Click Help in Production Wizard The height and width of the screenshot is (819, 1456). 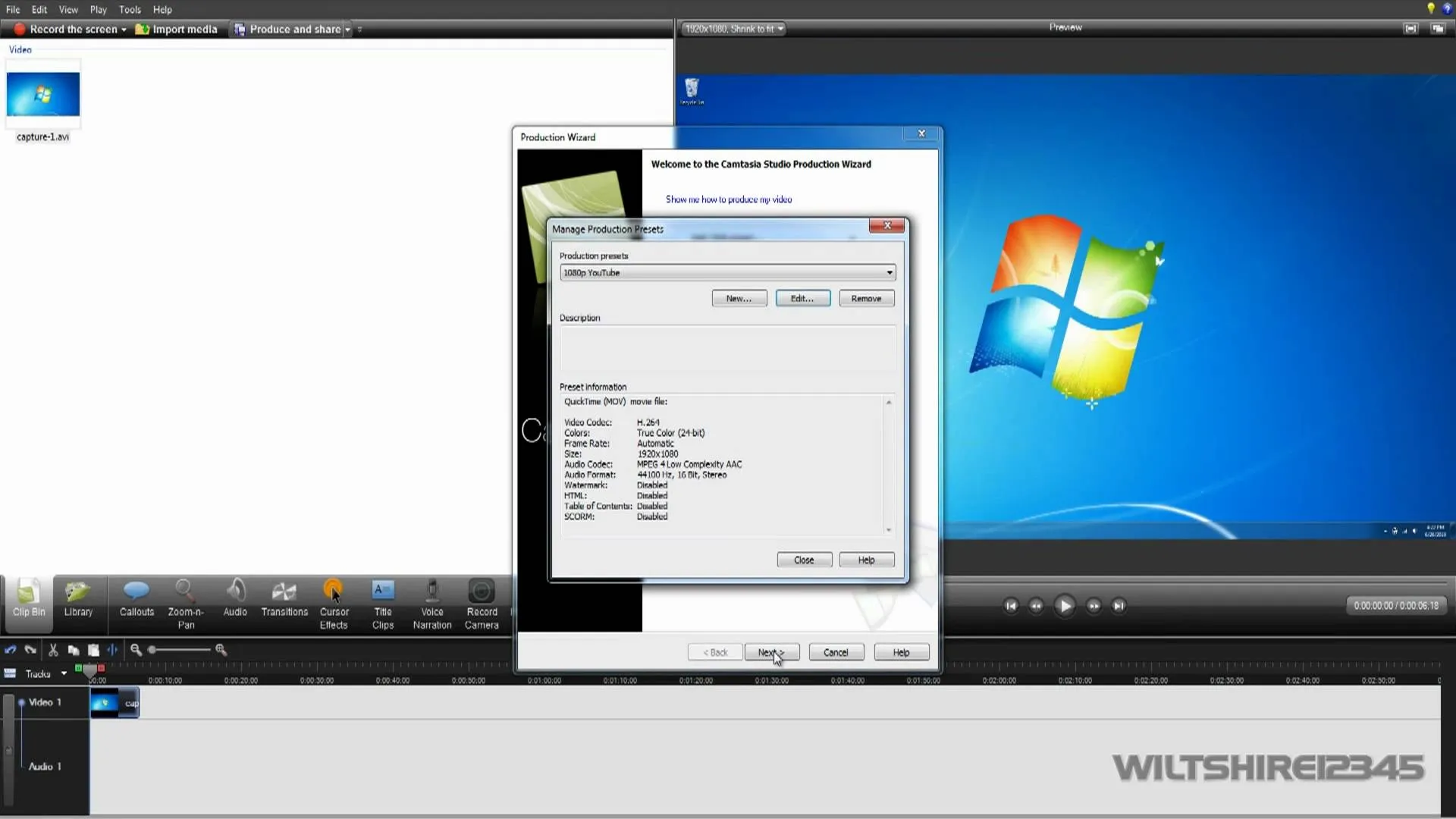tap(902, 653)
